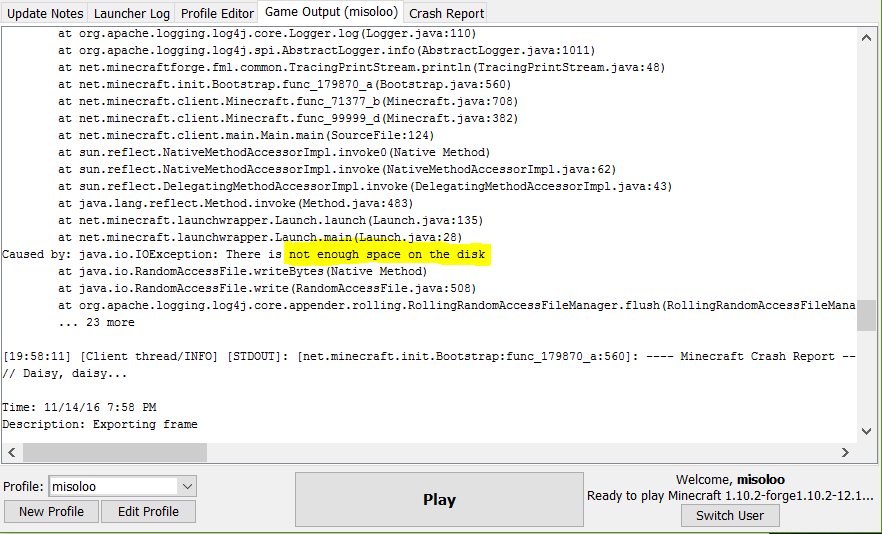The width and height of the screenshot is (882, 534).
Task: Click the 'Minecraft.func_71377_b' stack line
Action: point(288,101)
